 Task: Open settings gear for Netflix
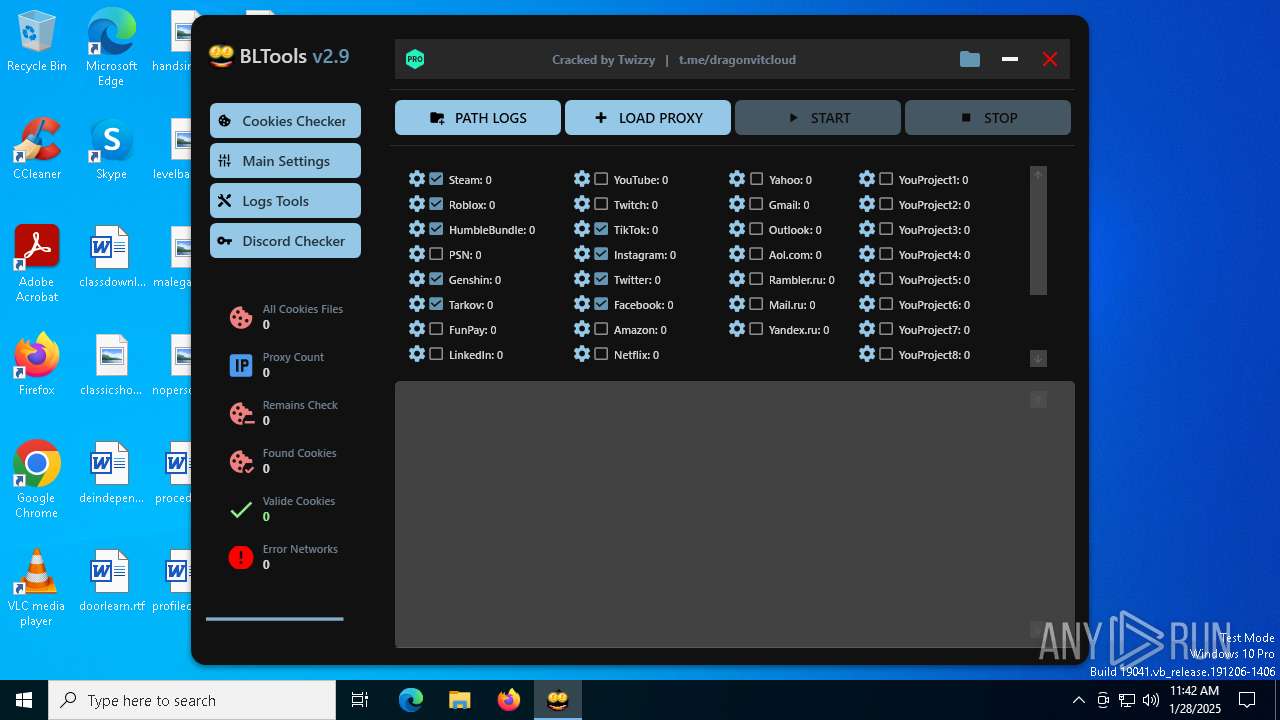(x=582, y=354)
